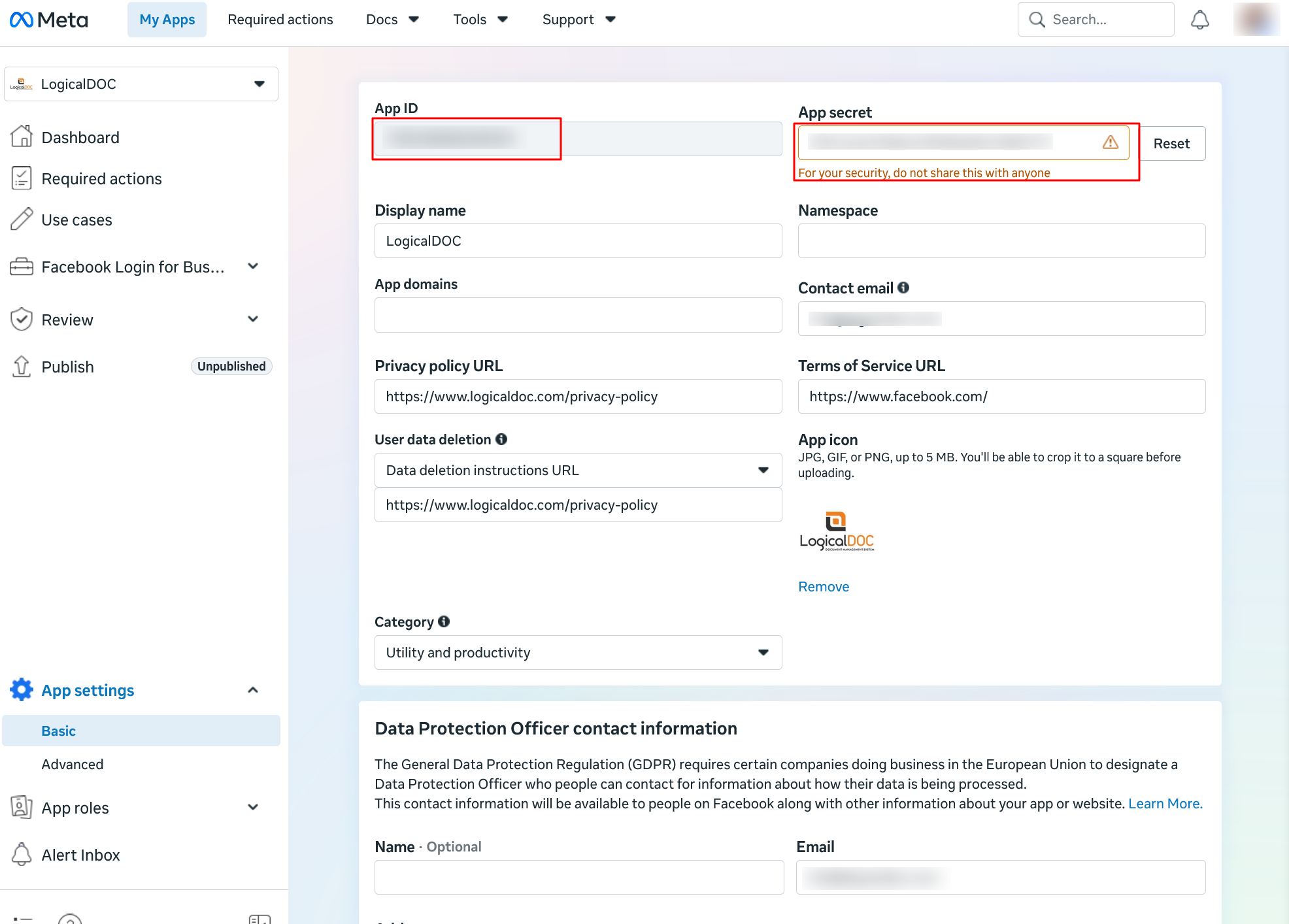1289x924 pixels.
Task: Click the Category info icon
Action: tap(444, 621)
